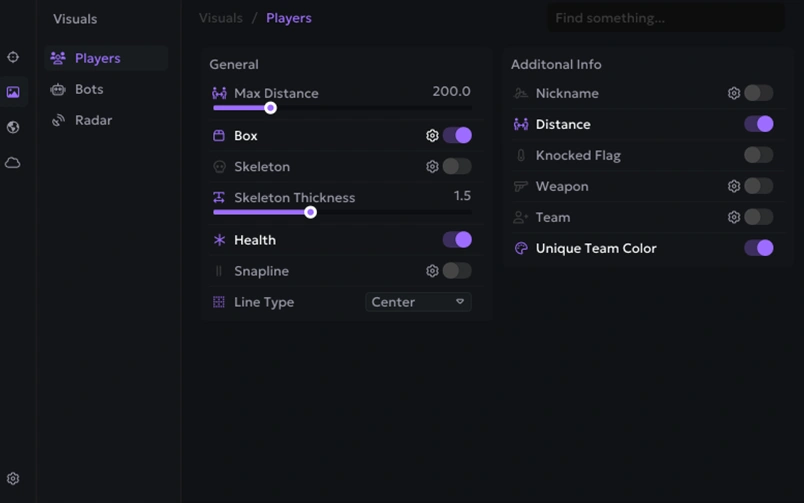Image resolution: width=804 pixels, height=503 pixels.
Task: Open the Radar menu item
Action: tap(93, 120)
